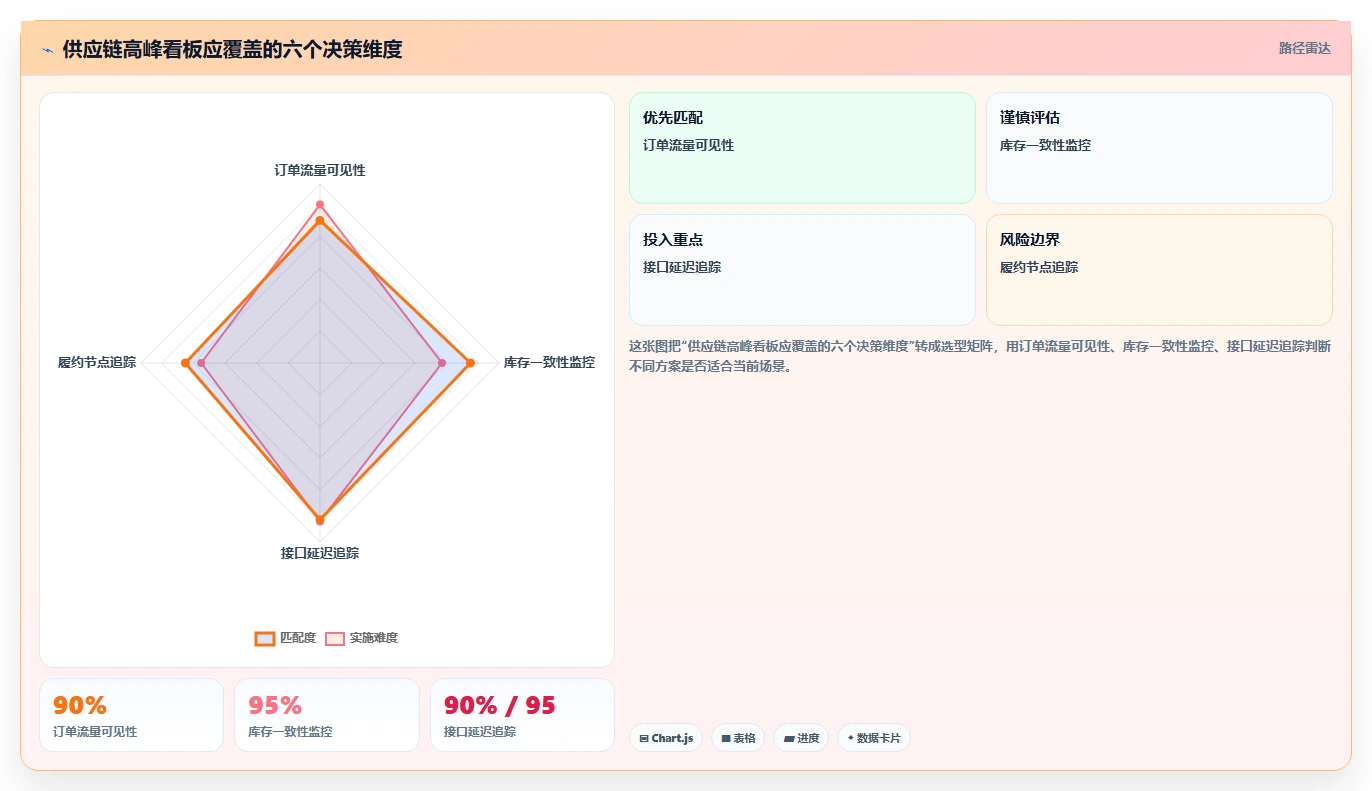Toggle the 匹配度 legend item
The height and width of the screenshot is (791, 1372).
point(285,638)
